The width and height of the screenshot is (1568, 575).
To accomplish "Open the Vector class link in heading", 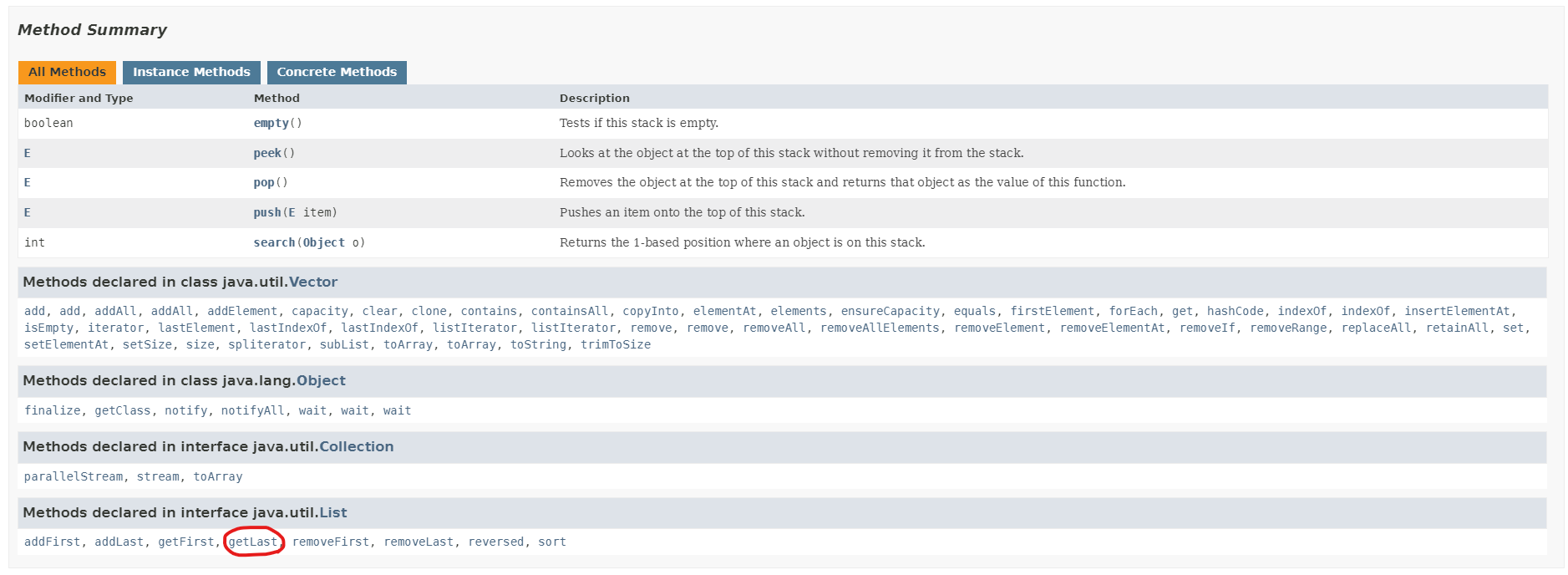I will 313,282.
